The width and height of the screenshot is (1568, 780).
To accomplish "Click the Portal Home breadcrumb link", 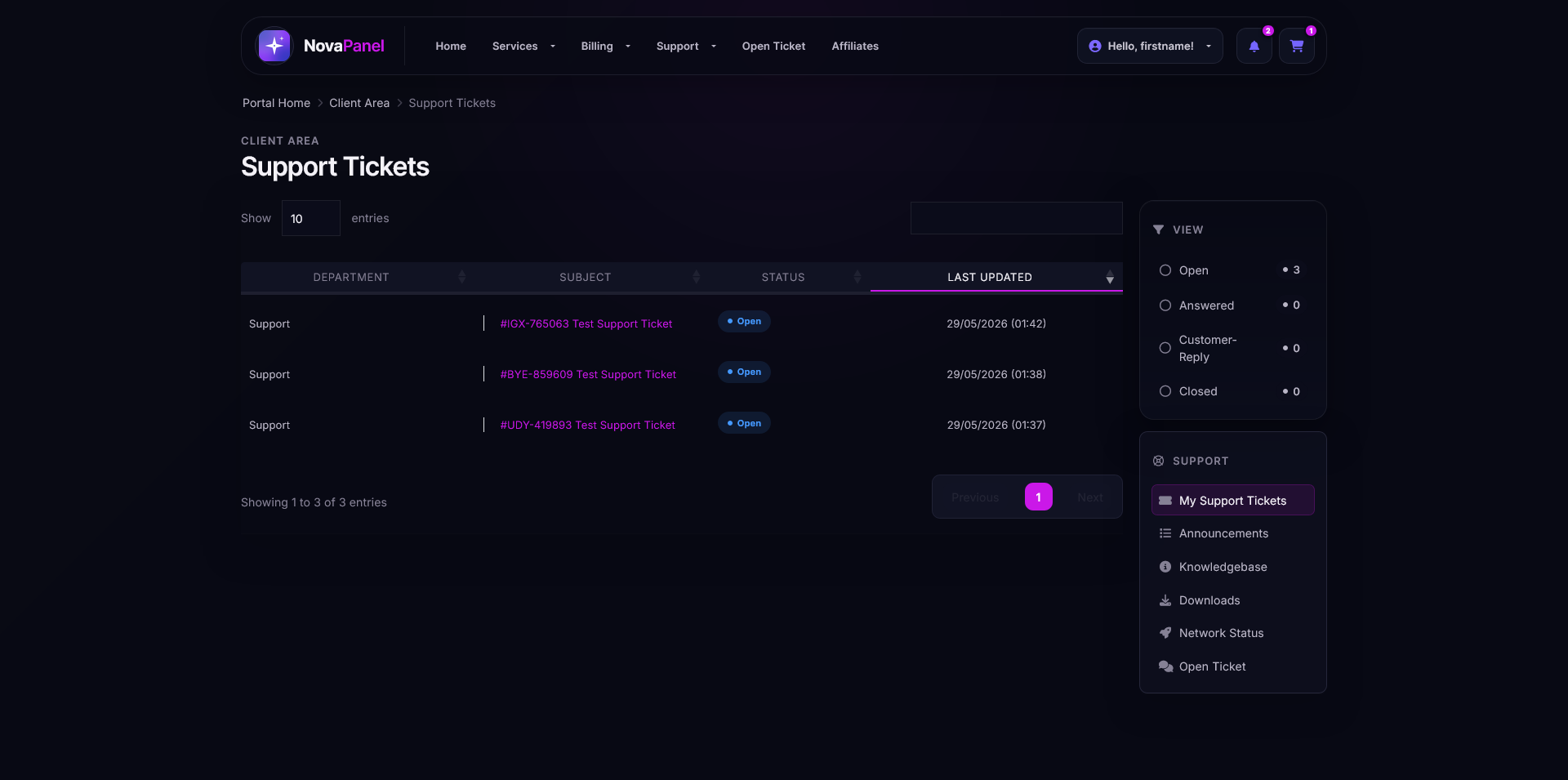I will point(276,103).
